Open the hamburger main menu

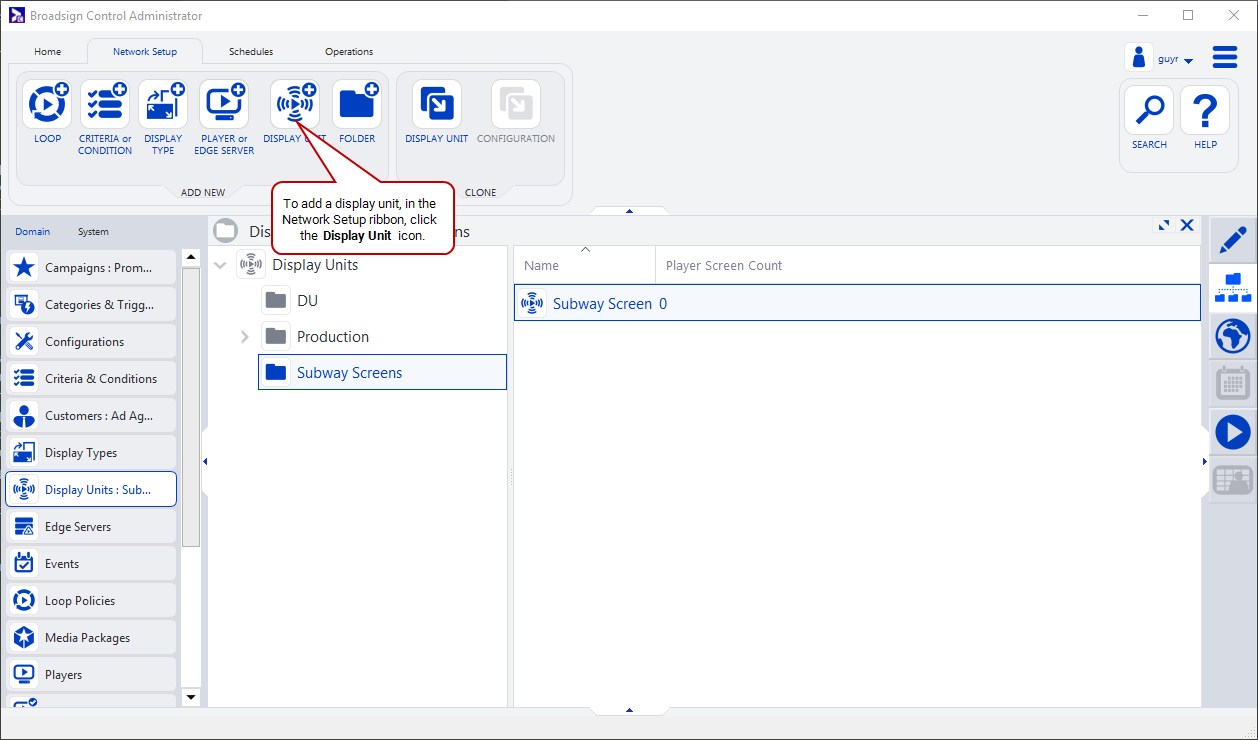[1225, 57]
